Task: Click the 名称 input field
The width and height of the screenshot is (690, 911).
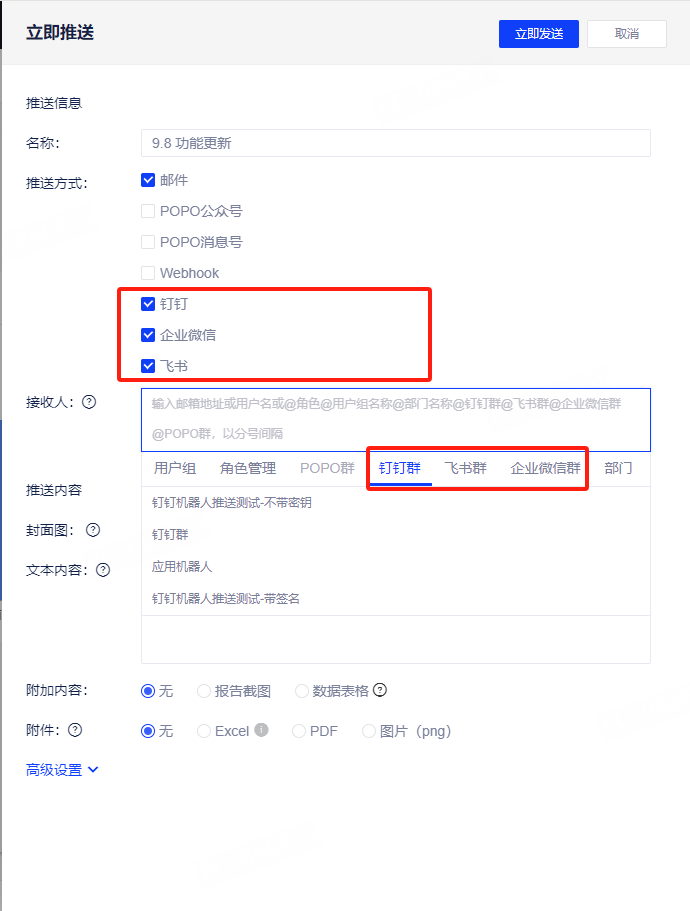Action: tap(395, 143)
